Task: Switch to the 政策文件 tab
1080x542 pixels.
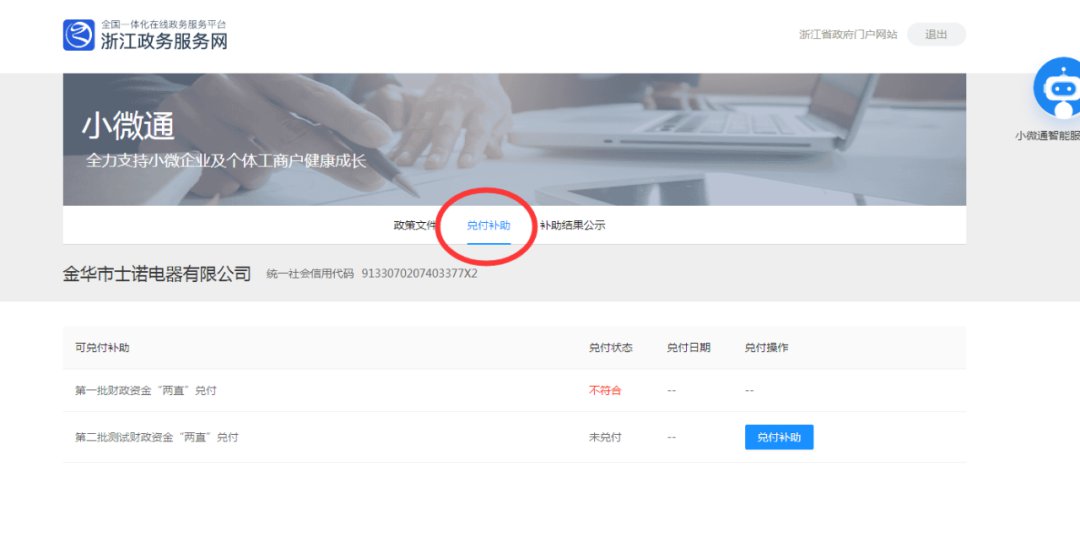Action: [x=414, y=225]
